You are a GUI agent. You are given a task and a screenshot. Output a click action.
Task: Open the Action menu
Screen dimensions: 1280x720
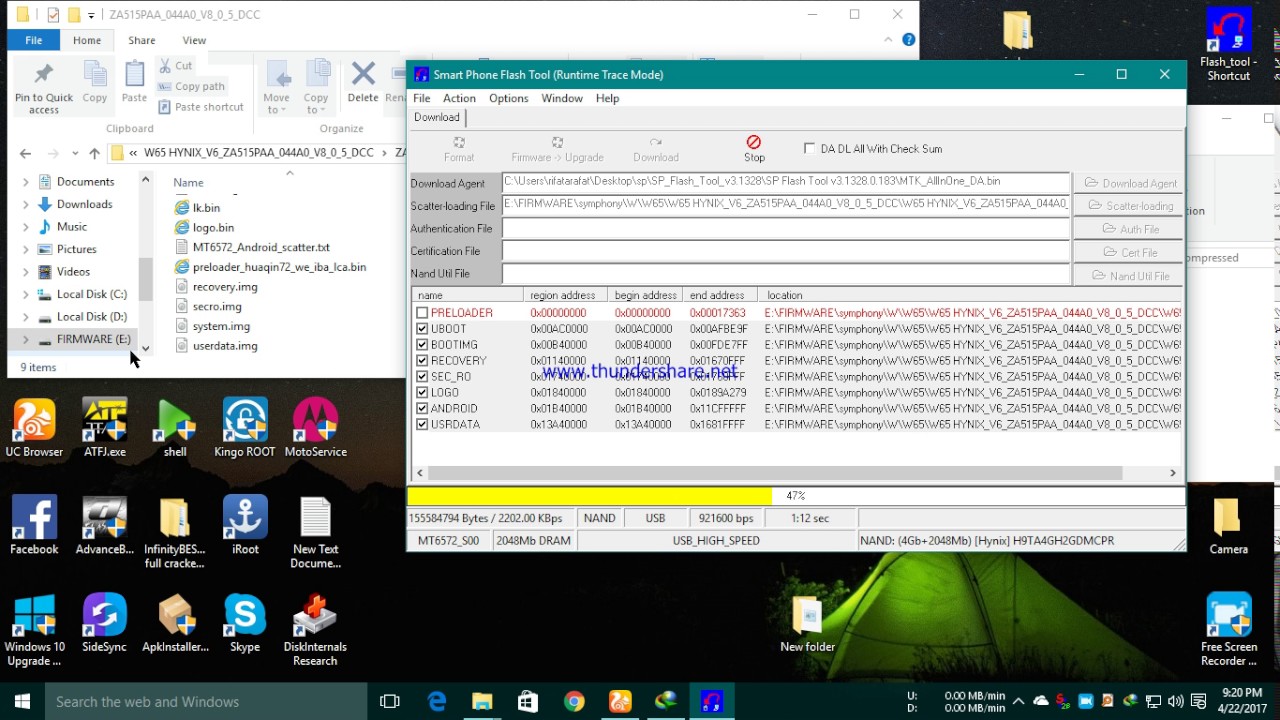(459, 98)
